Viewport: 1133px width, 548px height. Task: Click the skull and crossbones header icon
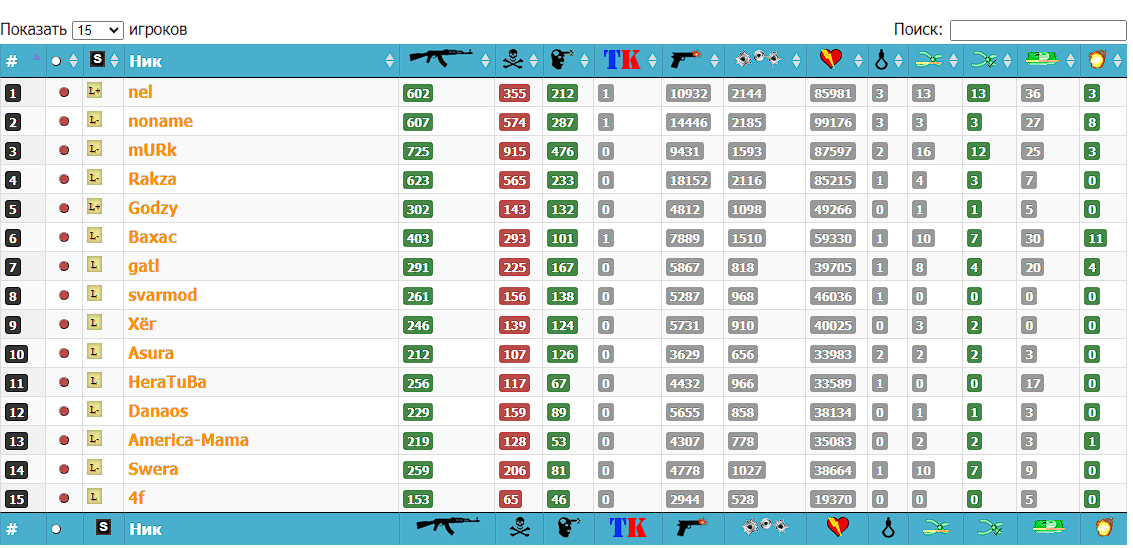tap(513, 61)
